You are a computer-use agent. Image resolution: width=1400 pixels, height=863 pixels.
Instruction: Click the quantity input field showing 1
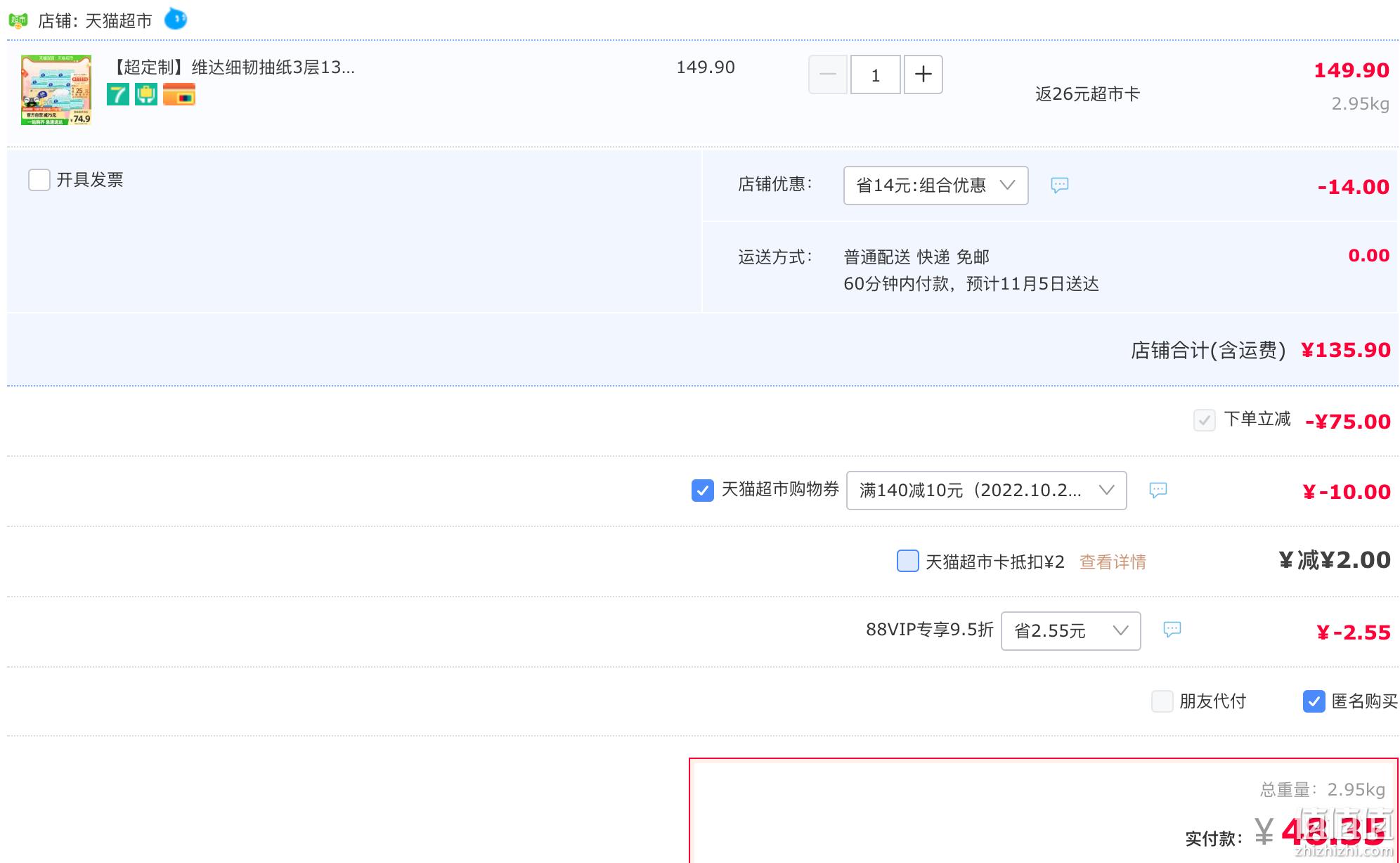(x=876, y=74)
